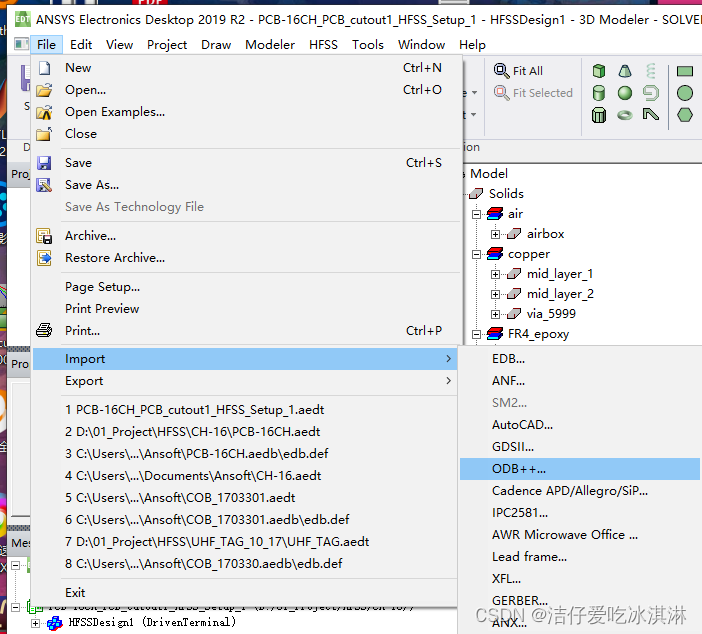Open the Edit menu
Image resolution: width=702 pixels, height=634 pixels.
click(81, 45)
